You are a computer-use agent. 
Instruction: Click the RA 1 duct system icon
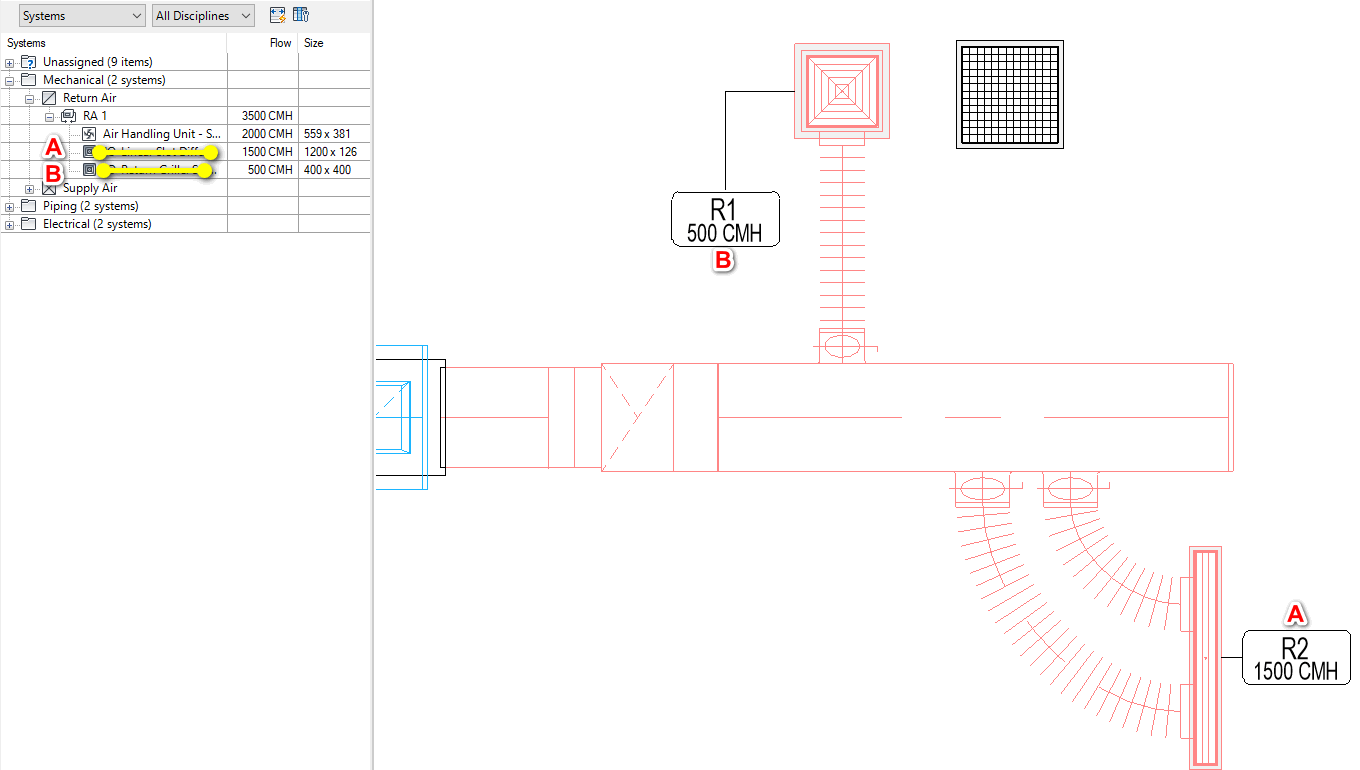tap(69, 116)
